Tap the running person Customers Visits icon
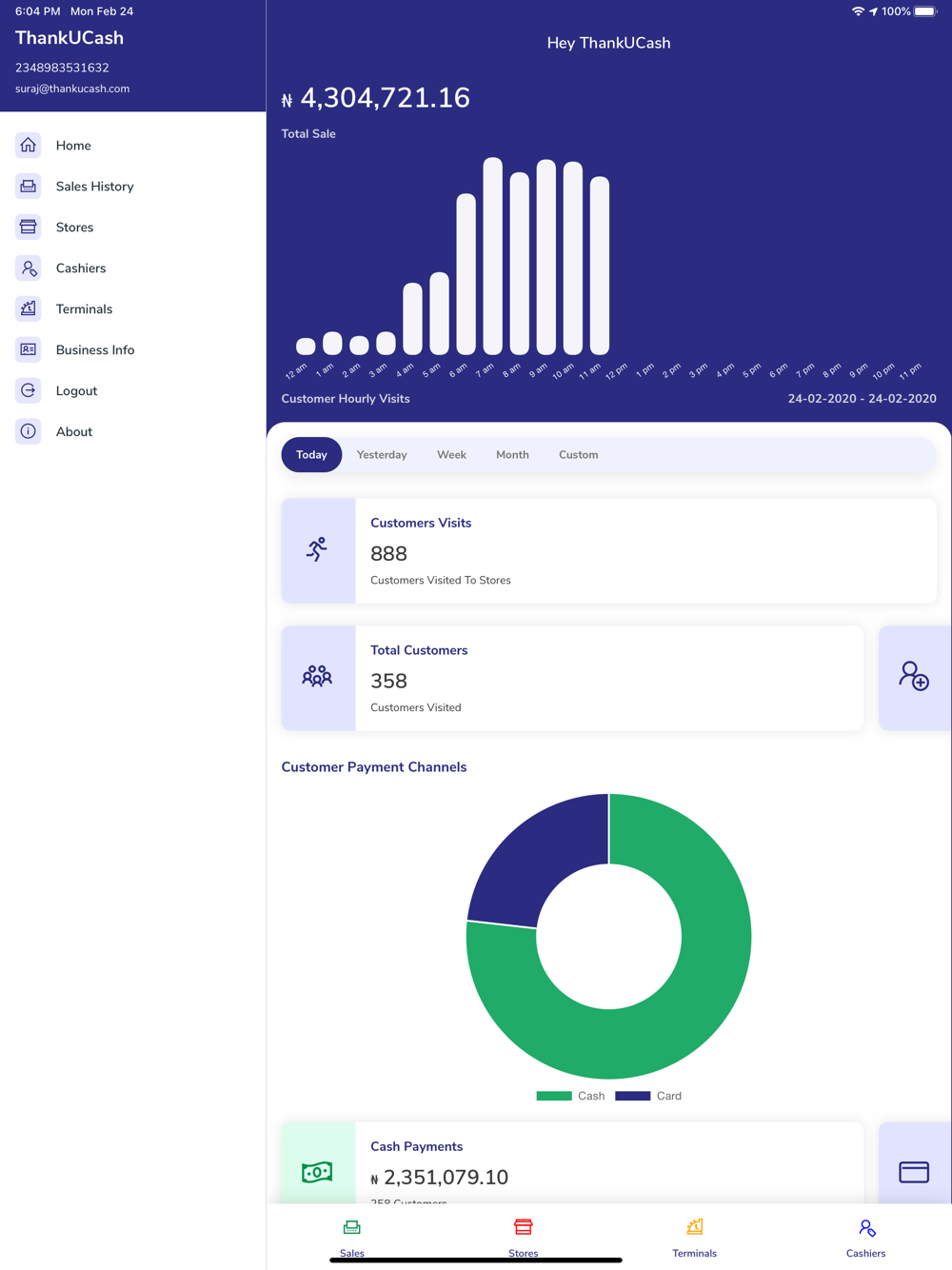 (318, 550)
